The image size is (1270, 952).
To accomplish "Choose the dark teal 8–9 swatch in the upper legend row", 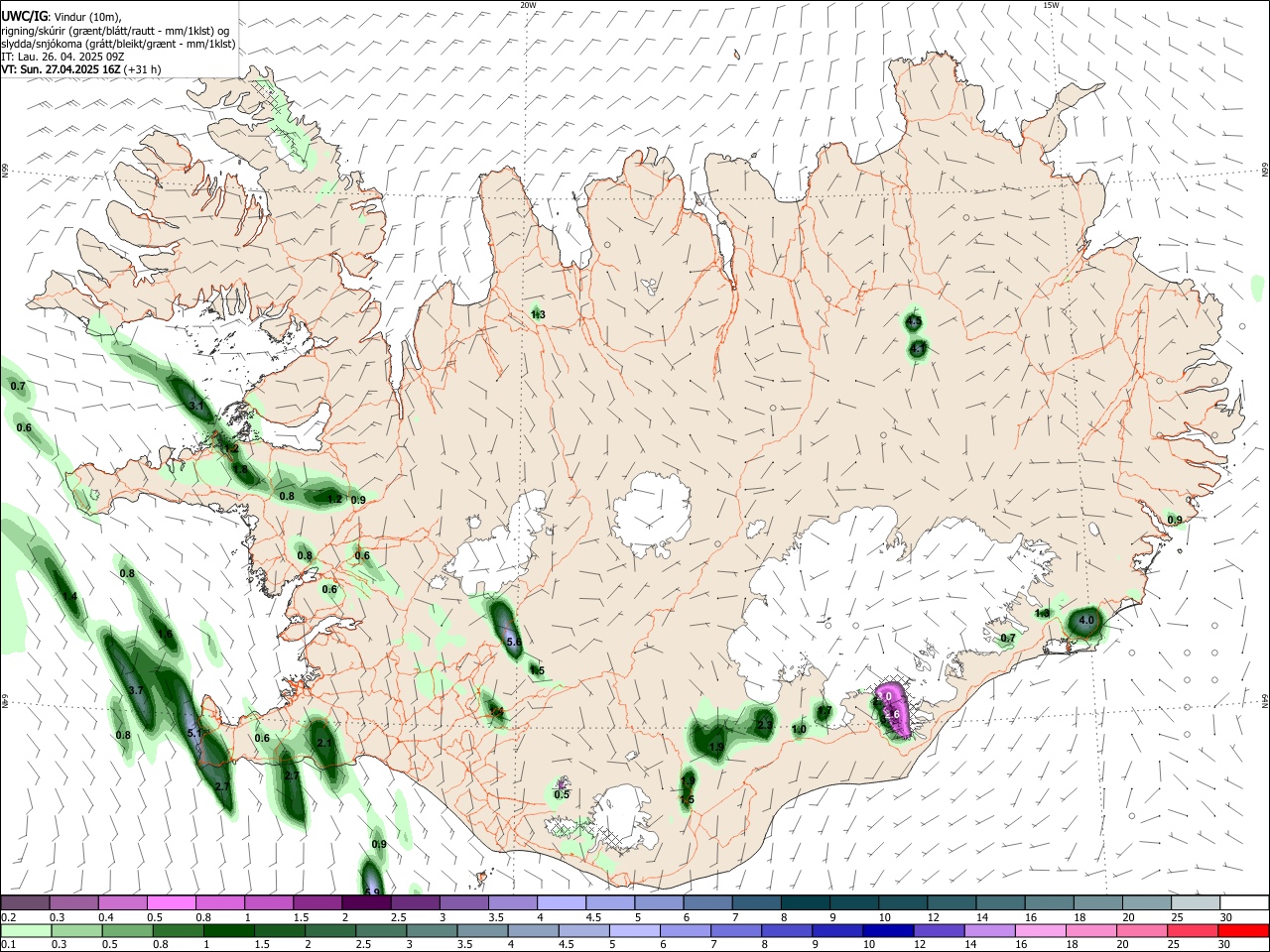I will click(x=806, y=903).
